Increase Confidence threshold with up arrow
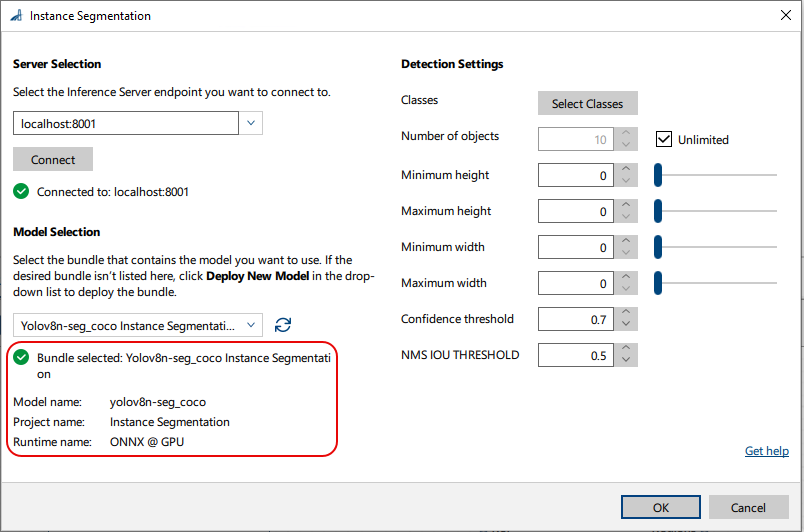Viewport: 804px width, 532px height. (x=626, y=313)
